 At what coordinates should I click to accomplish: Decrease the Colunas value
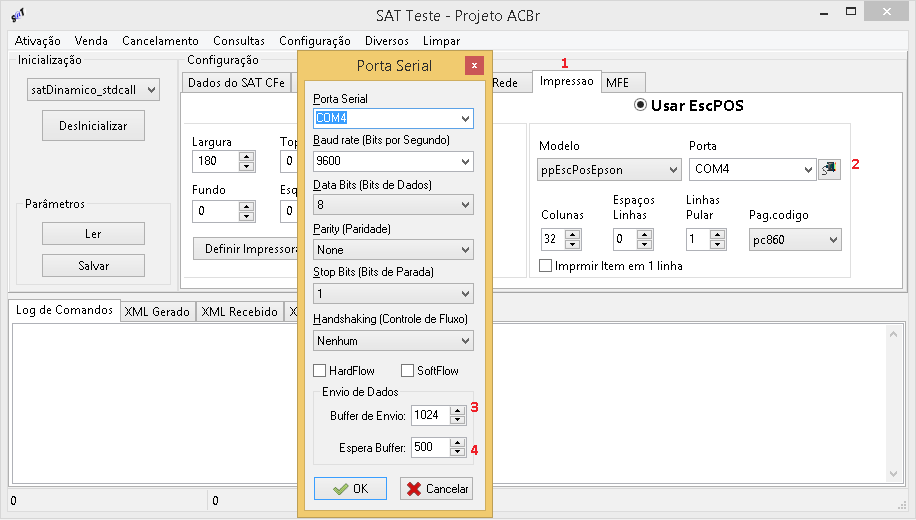point(572,244)
